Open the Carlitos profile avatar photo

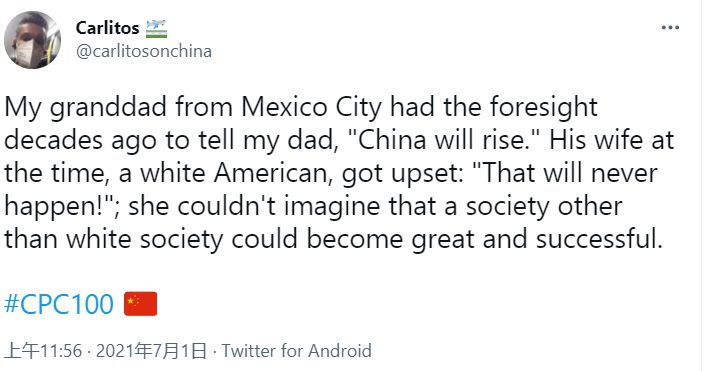pyautogui.click(x=32, y=40)
